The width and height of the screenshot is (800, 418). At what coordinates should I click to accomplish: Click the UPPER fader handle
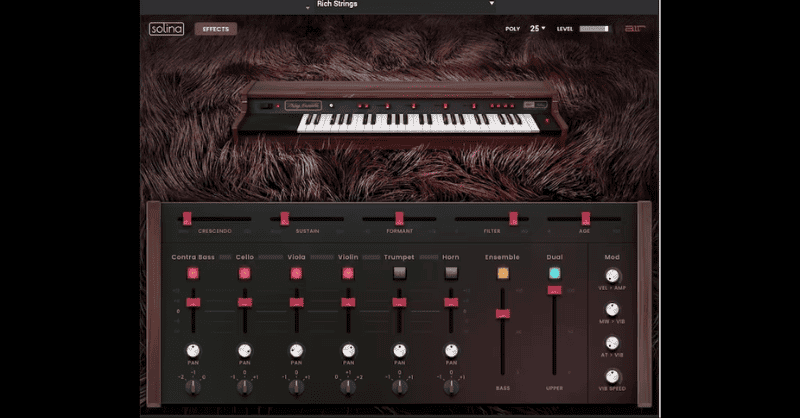pyautogui.click(x=555, y=290)
